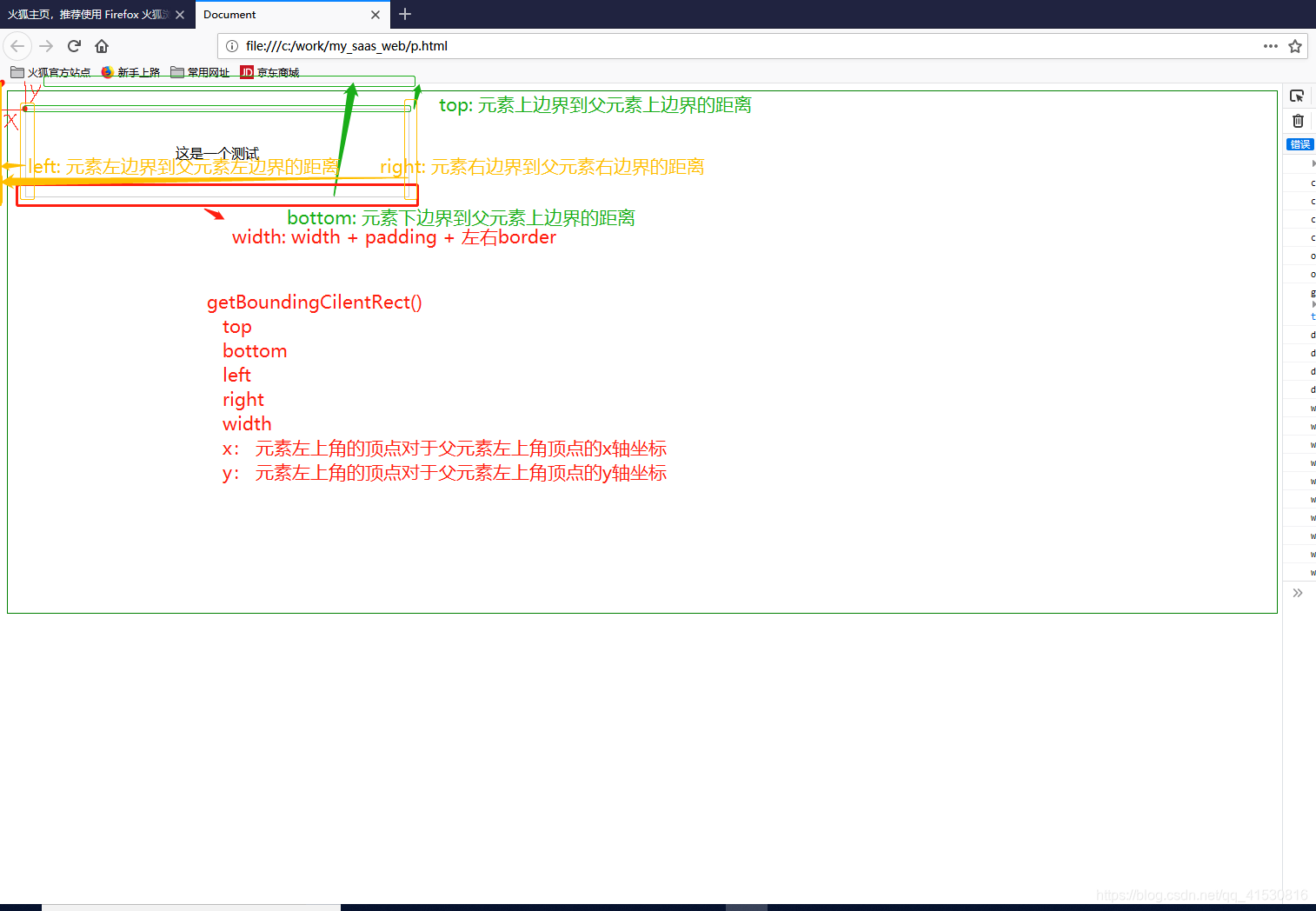This screenshot has height=911, width=1316.
Task: Clear the console with trash icon
Action: [1298, 121]
